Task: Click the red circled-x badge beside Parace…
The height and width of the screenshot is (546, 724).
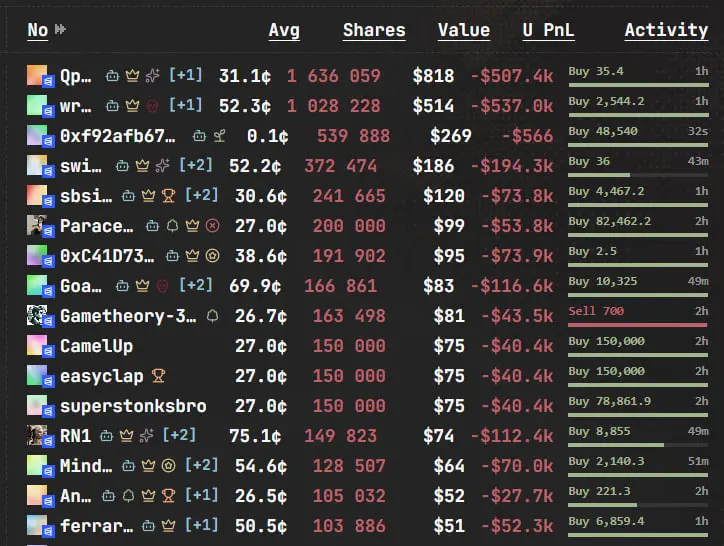Action: click(212, 226)
